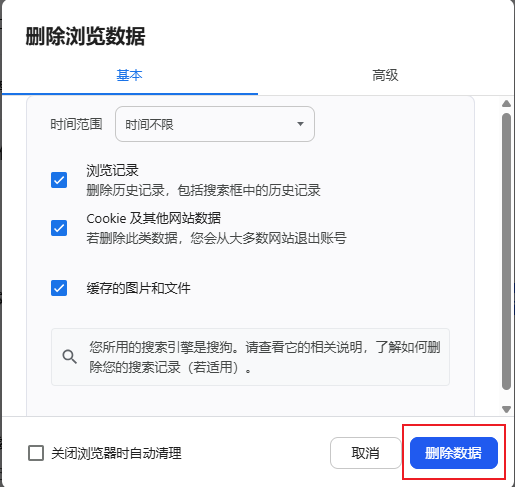Uncheck 缓存的图片和文件 checkbox

coord(59,288)
